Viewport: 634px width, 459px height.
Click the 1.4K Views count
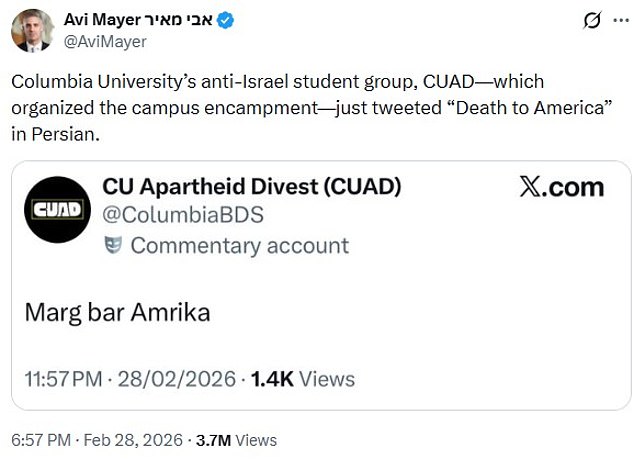(x=302, y=379)
